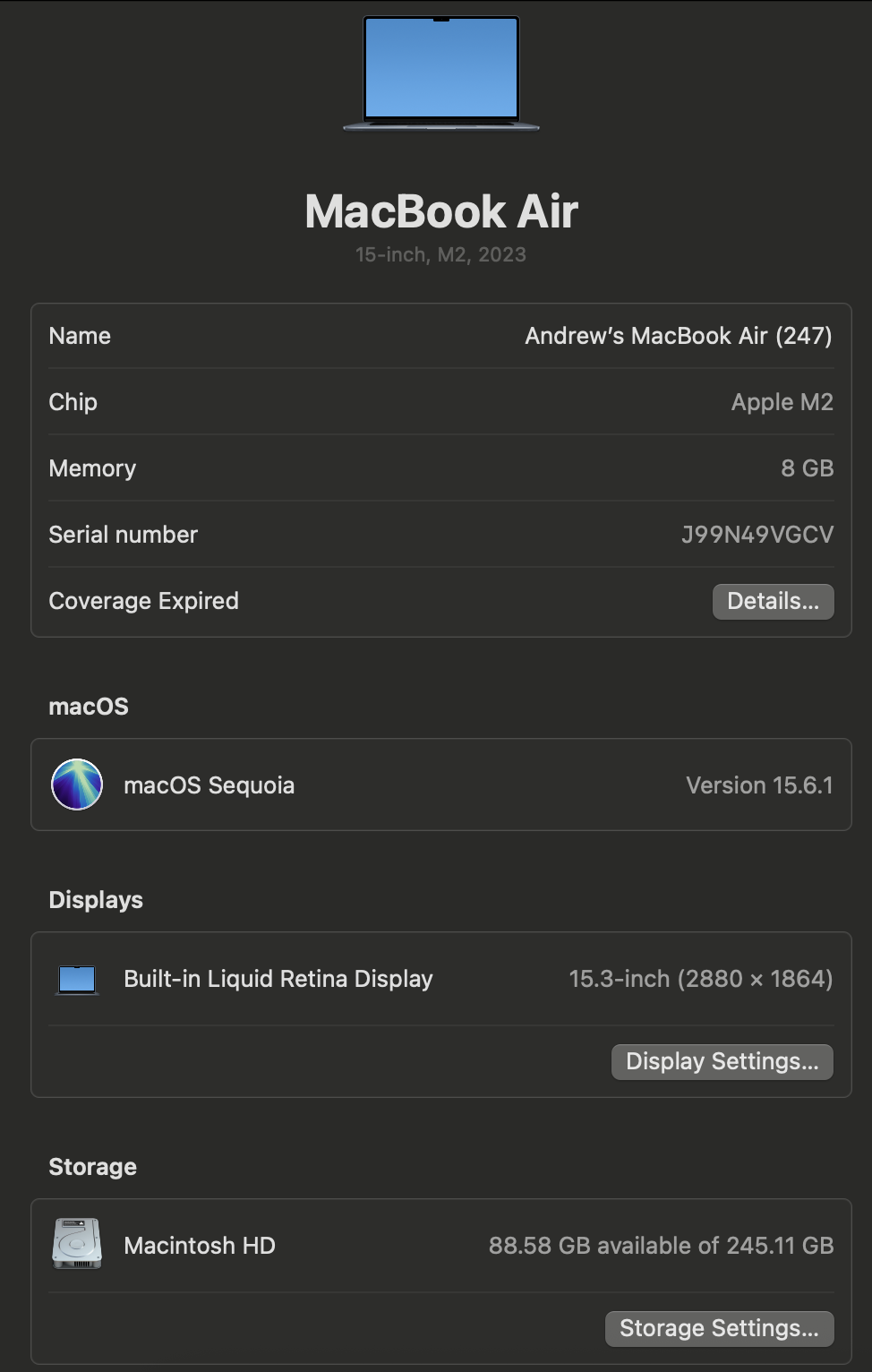Click the Built-in Liquid Retina Display label
Screen dimensions: 872x1372
point(278,979)
